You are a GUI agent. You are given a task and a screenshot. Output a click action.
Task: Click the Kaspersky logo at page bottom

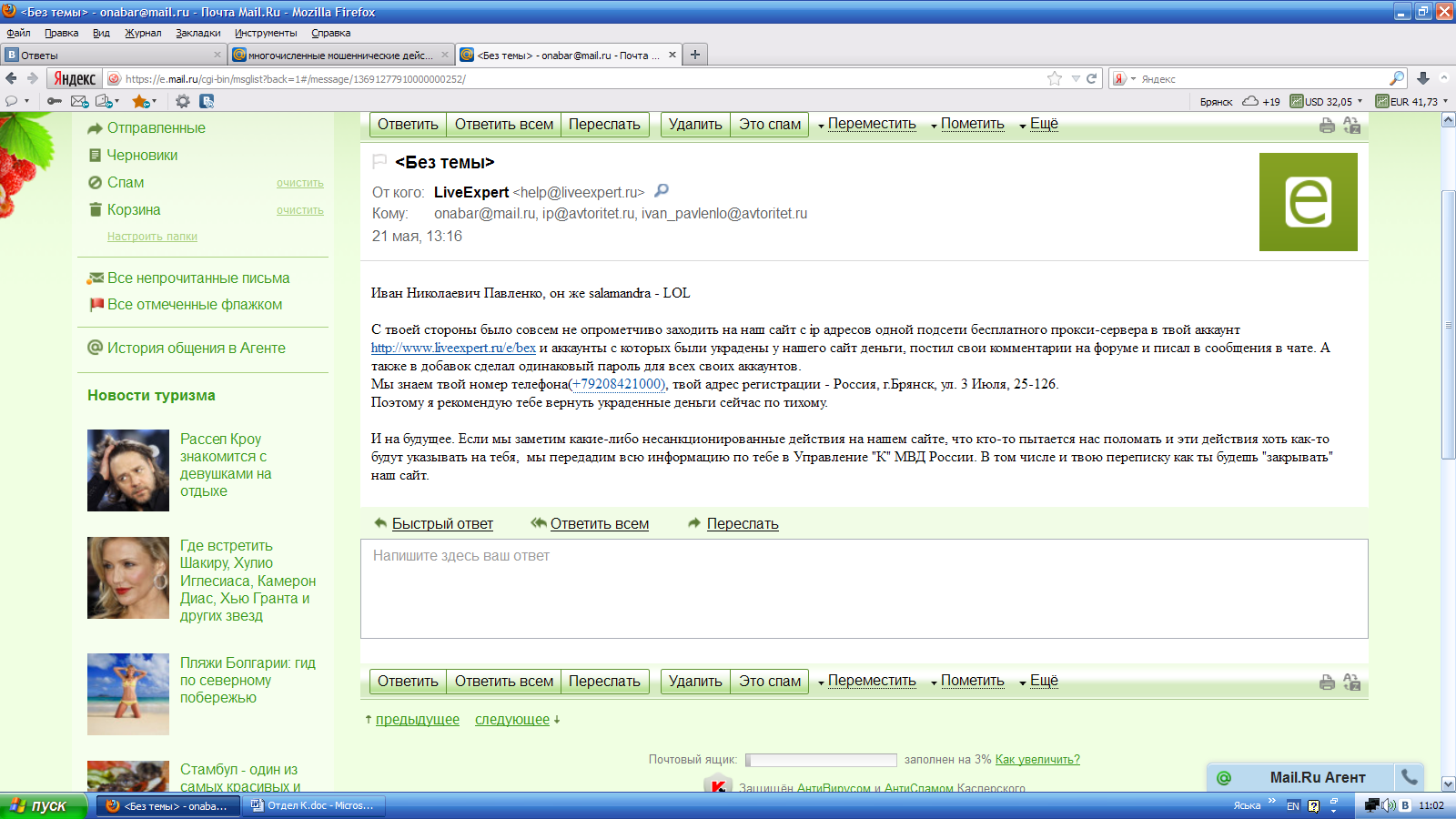pos(718,784)
